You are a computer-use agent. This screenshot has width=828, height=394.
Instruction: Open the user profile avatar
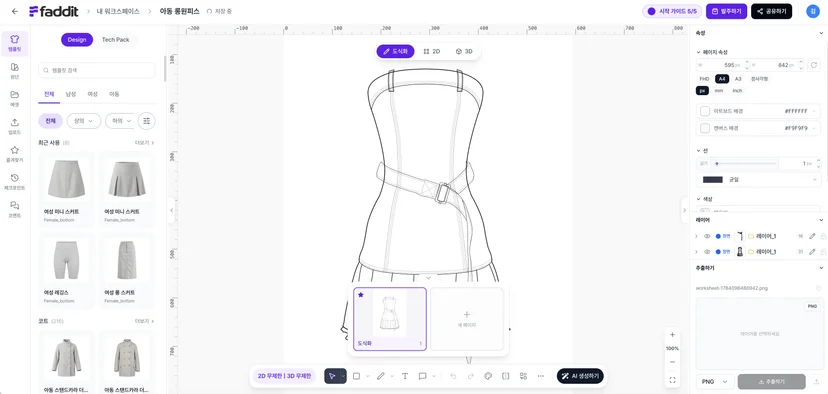tap(812, 11)
